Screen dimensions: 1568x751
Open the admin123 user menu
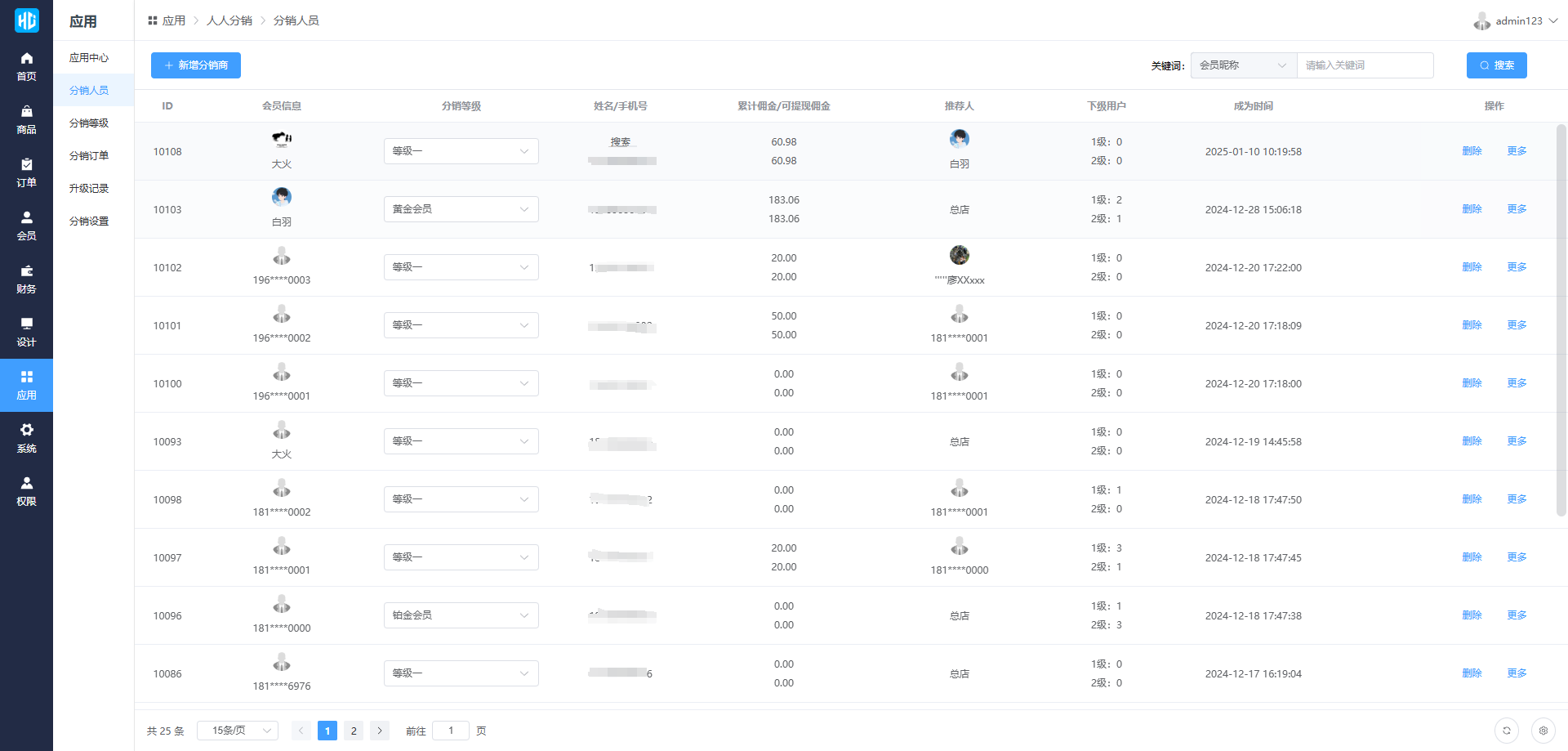click(x=1517, y=20)
